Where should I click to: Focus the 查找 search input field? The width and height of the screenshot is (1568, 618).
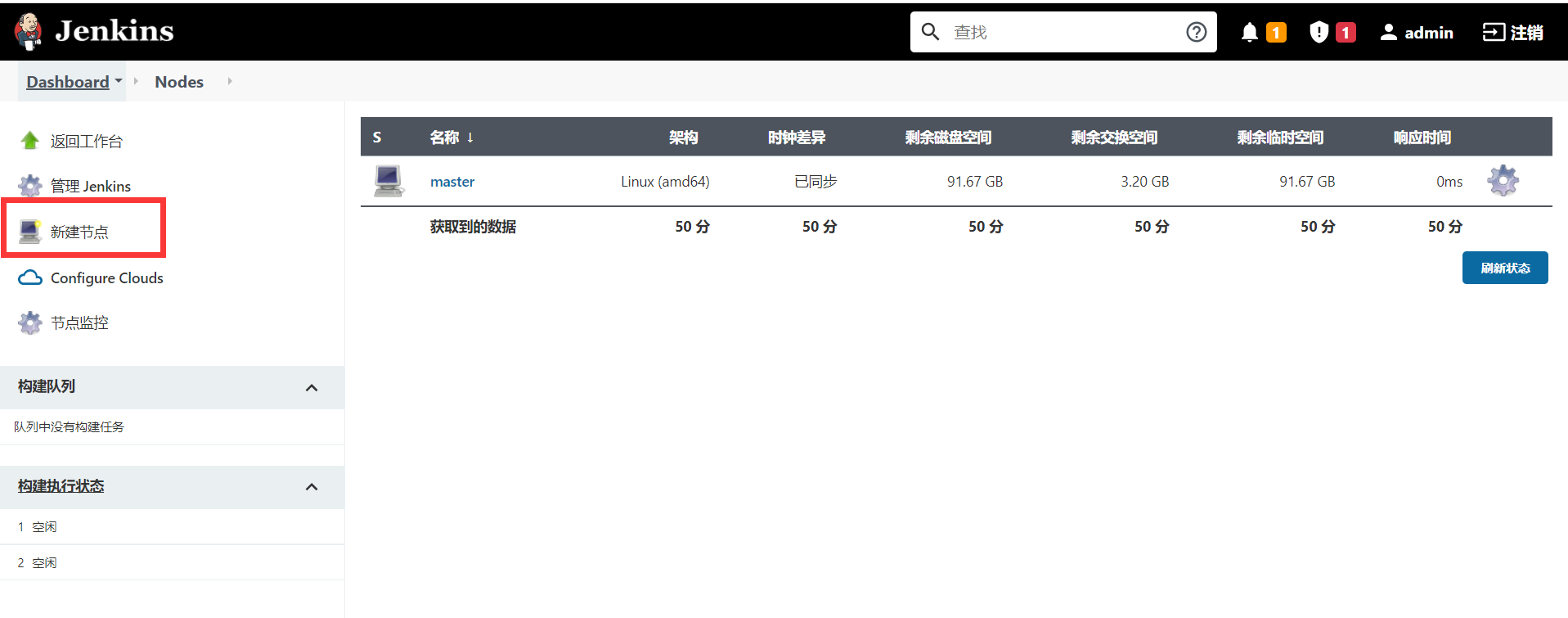coord(1063,32)
